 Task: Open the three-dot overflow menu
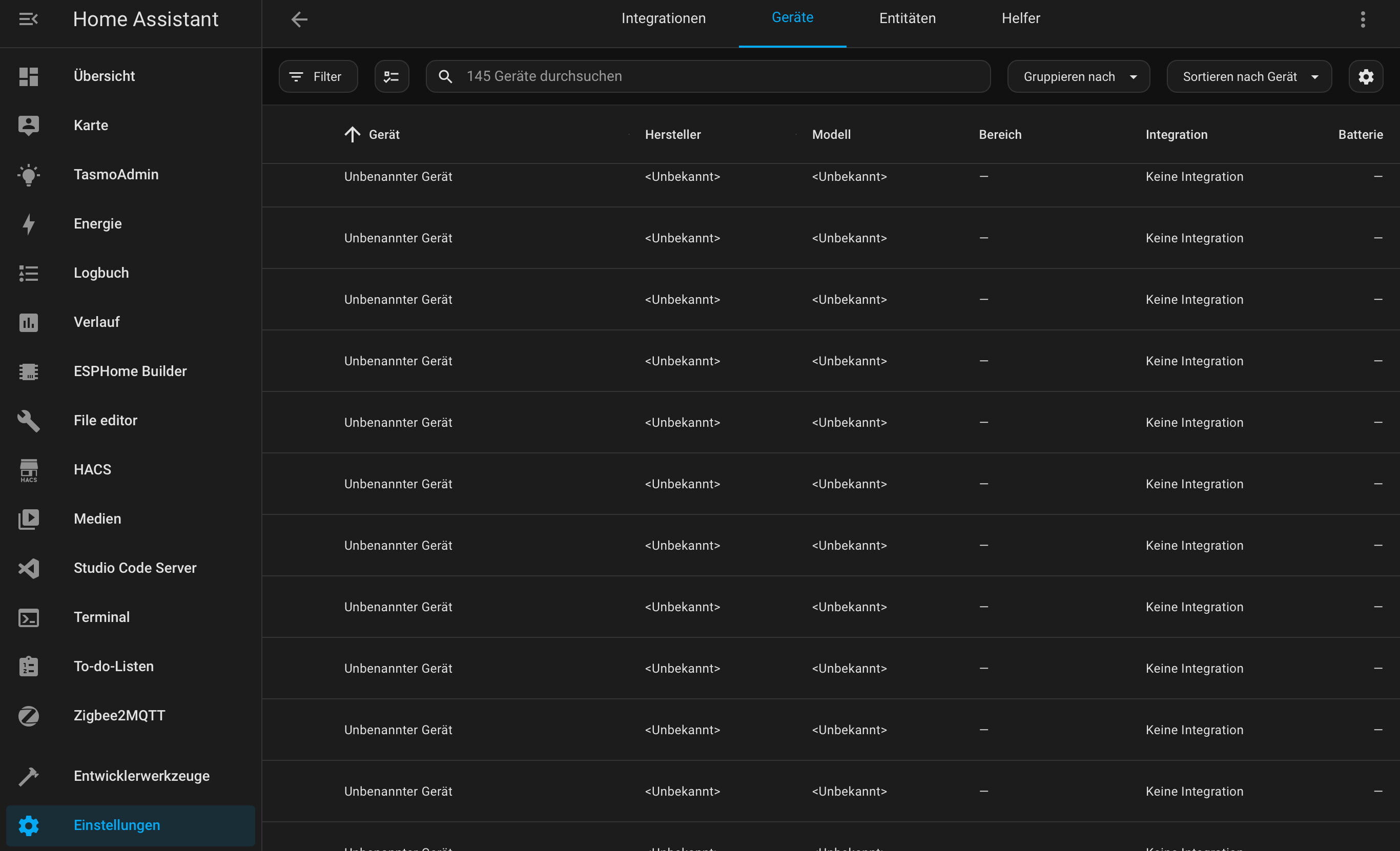(x=1363, y=19)
